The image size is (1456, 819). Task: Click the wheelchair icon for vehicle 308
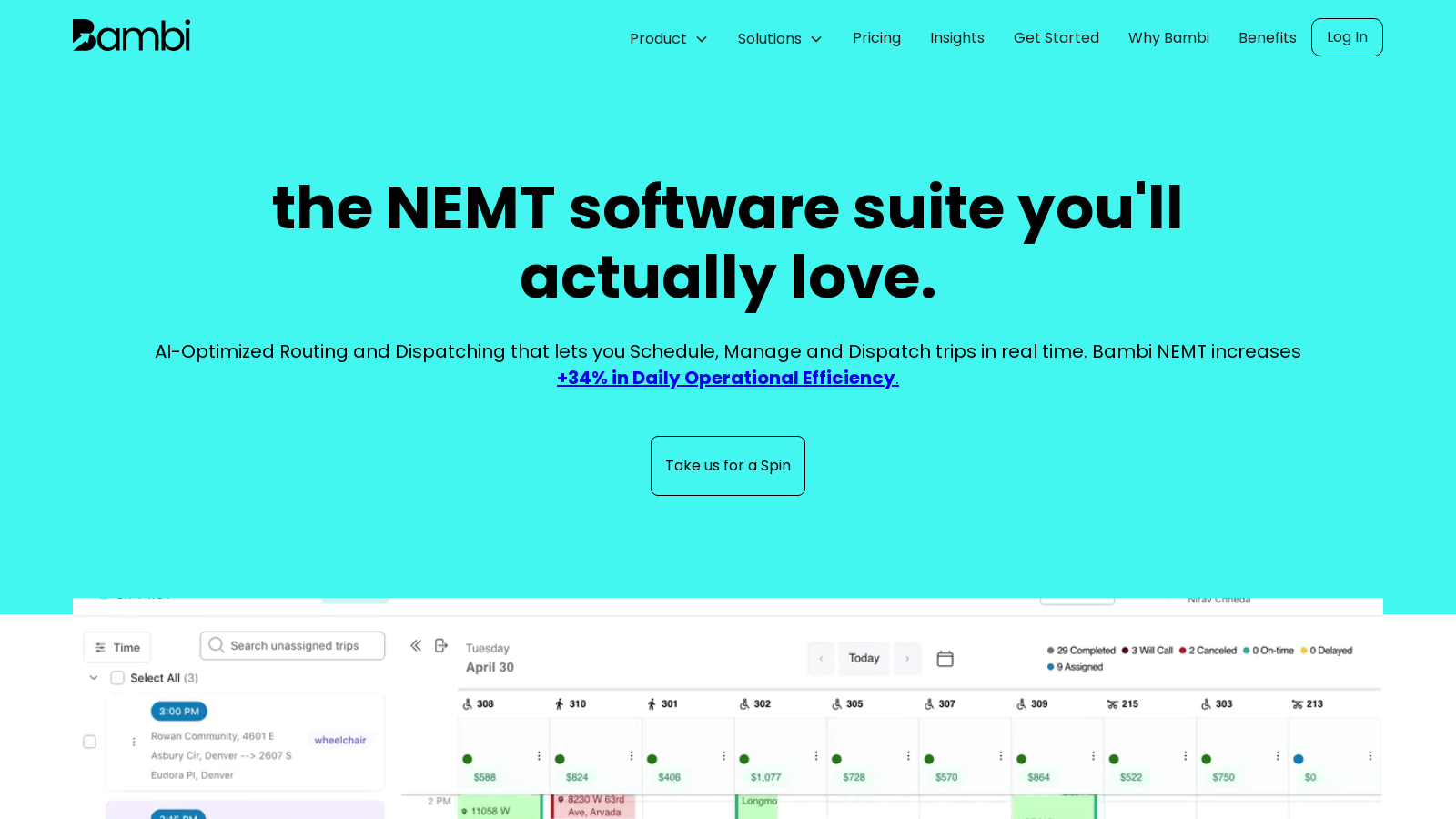(468, 704)
